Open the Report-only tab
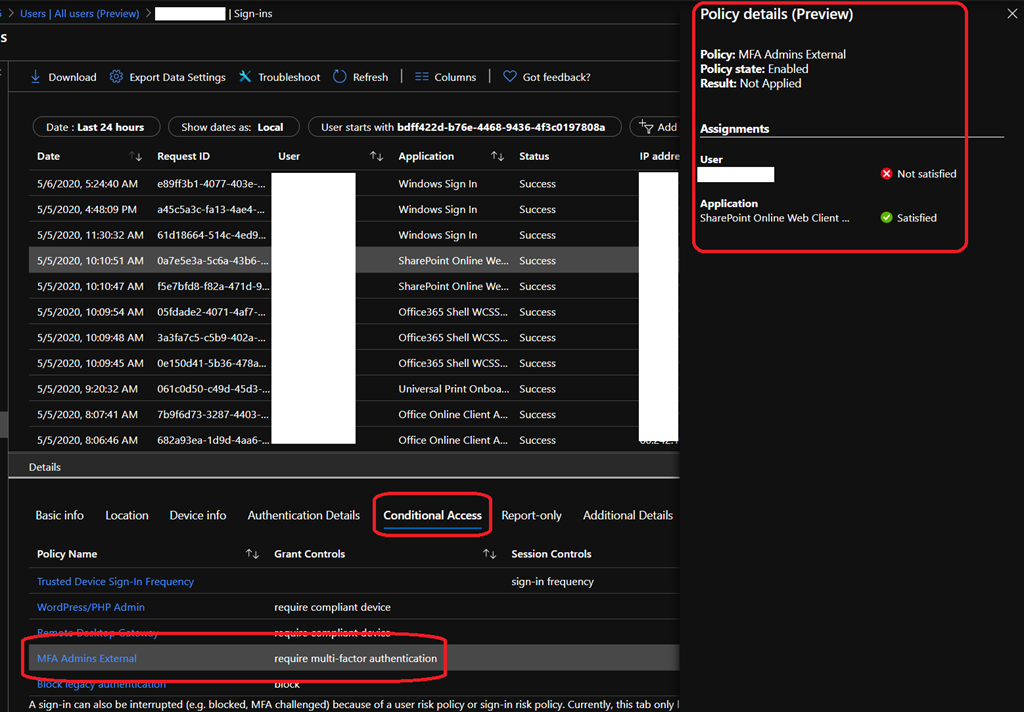1024x712 pixels. pyautogui.click(x=531, y=516)
